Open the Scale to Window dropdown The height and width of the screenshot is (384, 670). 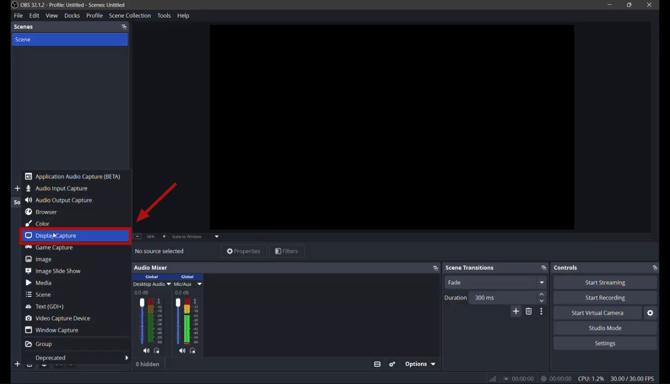195,236
